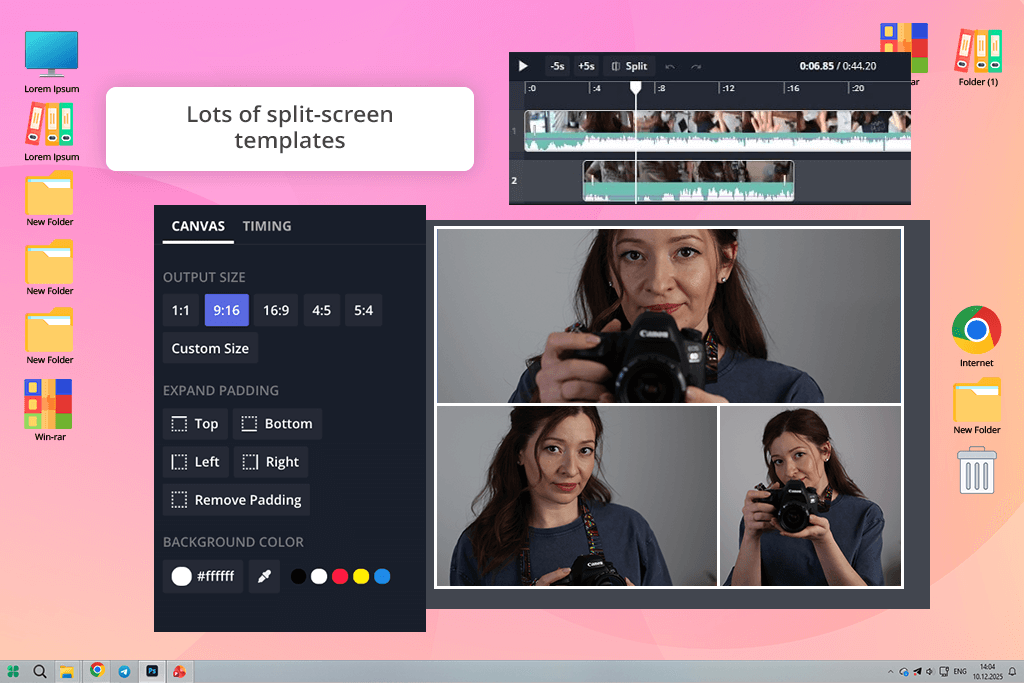Launch the Internet Chrome desktop shortcut
The width and height of the screenshot is (1024, 683).
976,337
